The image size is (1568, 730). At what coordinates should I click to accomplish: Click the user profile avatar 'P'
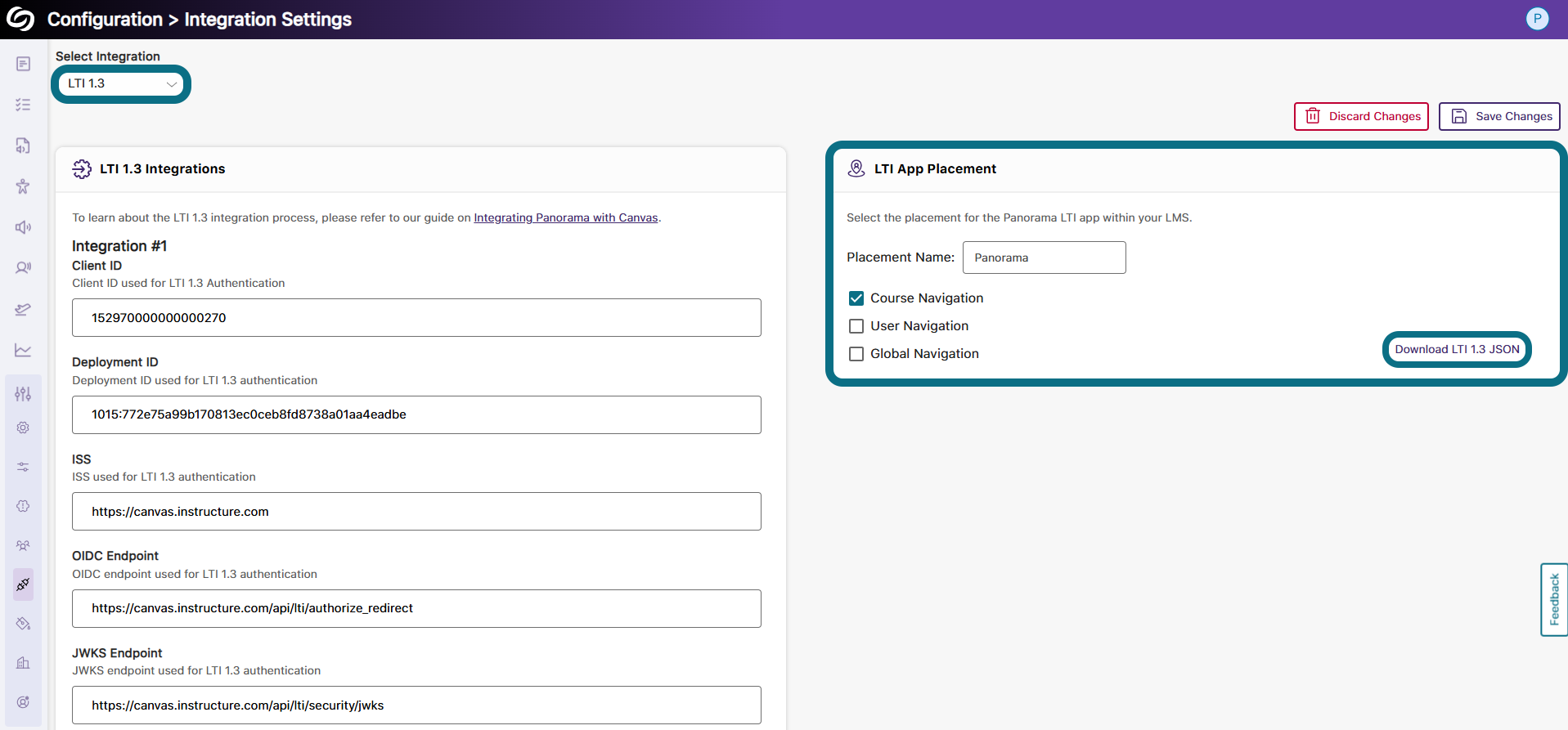tap(1537, 19)
